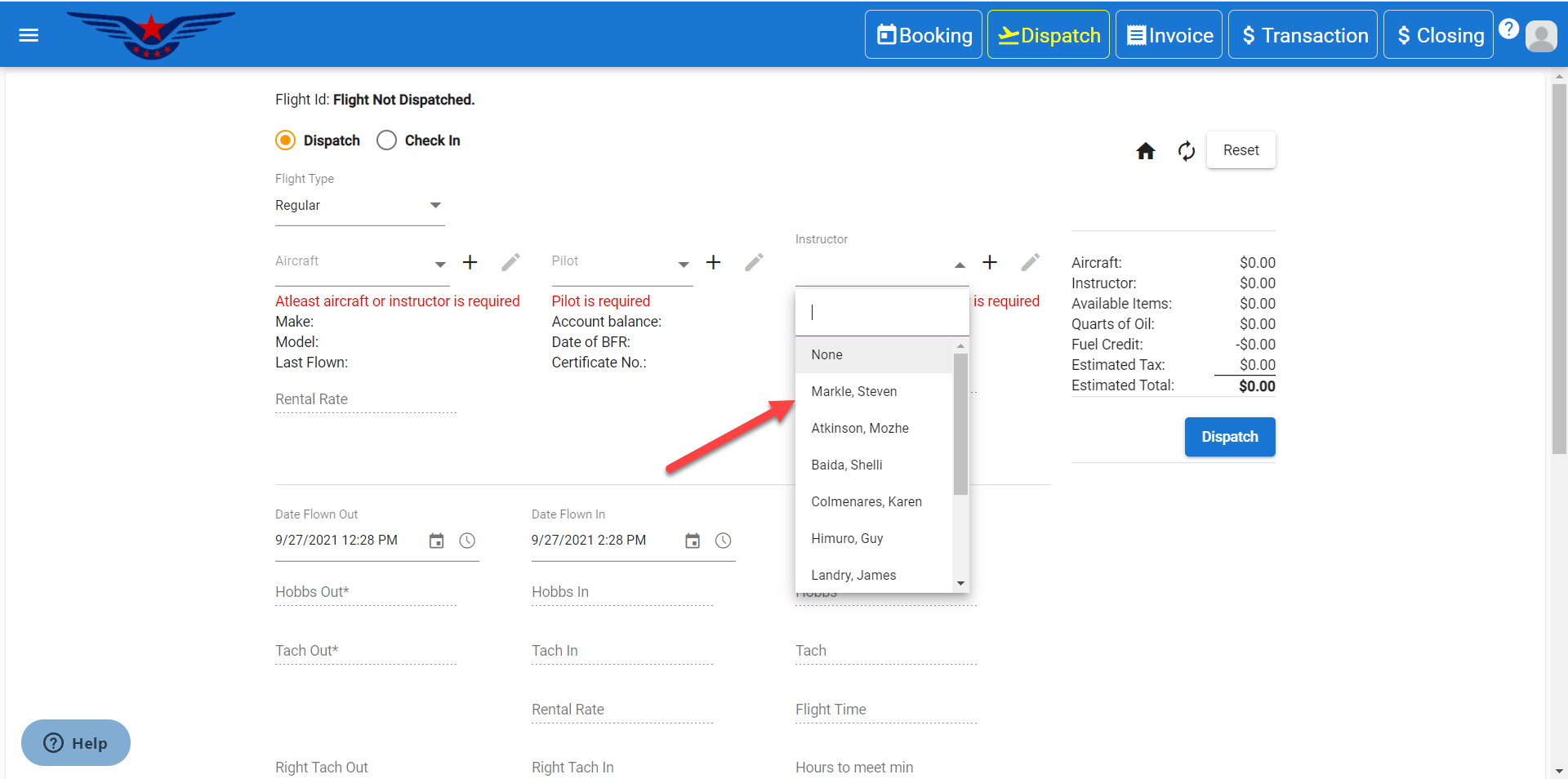Click the help question mark in header
Viewport: 1568px width, 779px height.
pyautogui.click(x=1508, y=29)
